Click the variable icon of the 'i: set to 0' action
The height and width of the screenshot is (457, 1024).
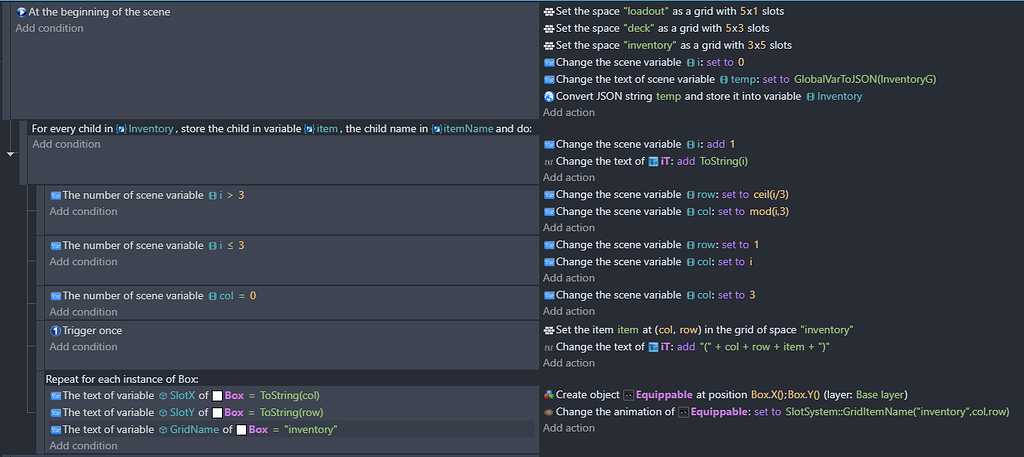pyautogui.click(x=549, y=63)
